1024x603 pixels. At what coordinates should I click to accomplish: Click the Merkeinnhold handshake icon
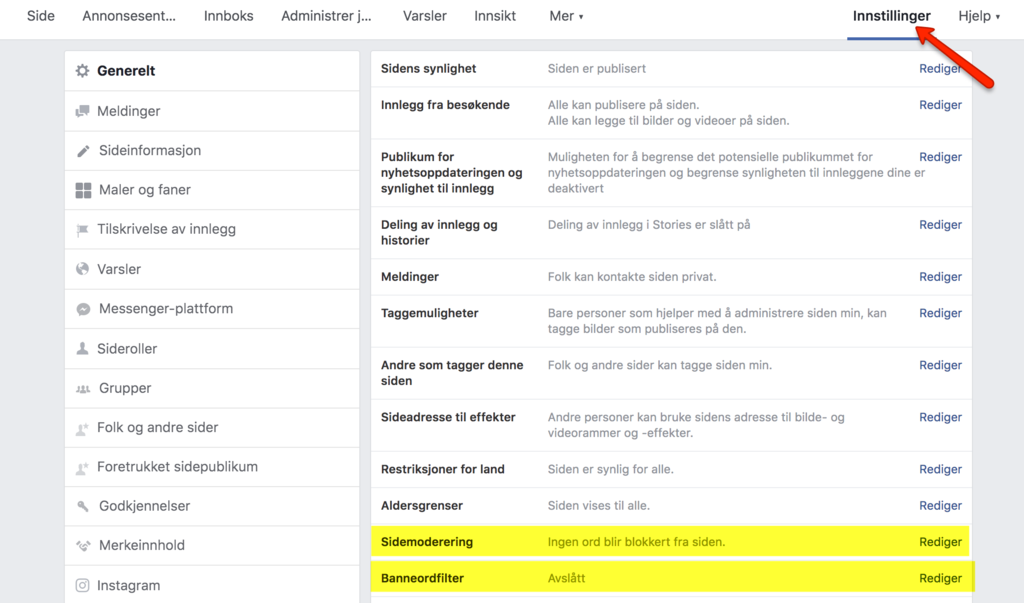coord(83,546)
